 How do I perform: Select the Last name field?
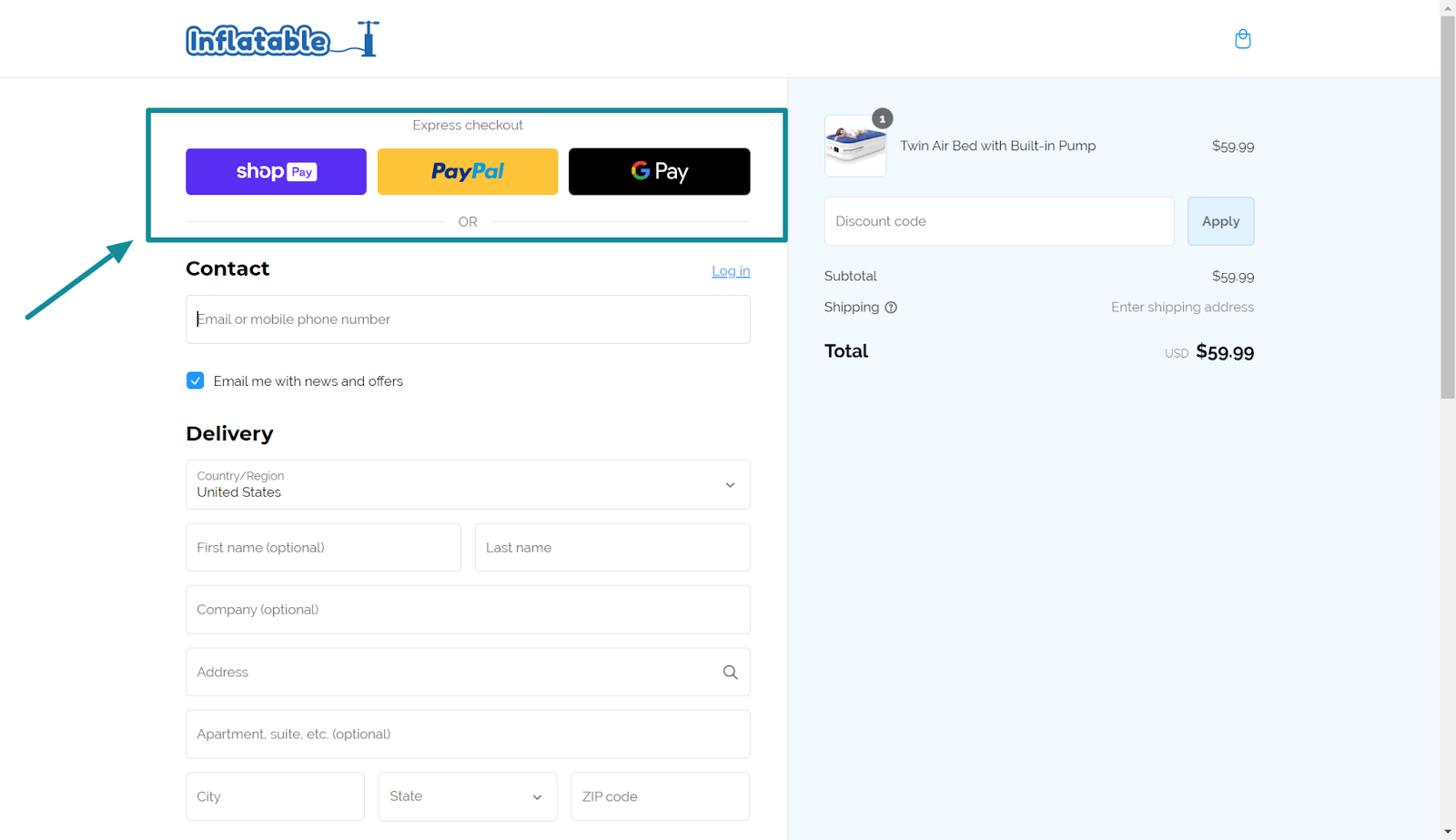612,547
